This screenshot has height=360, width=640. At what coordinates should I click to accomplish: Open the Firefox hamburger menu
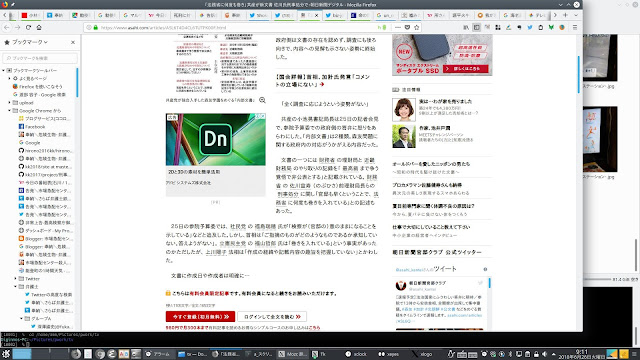(x=575, y=27)
